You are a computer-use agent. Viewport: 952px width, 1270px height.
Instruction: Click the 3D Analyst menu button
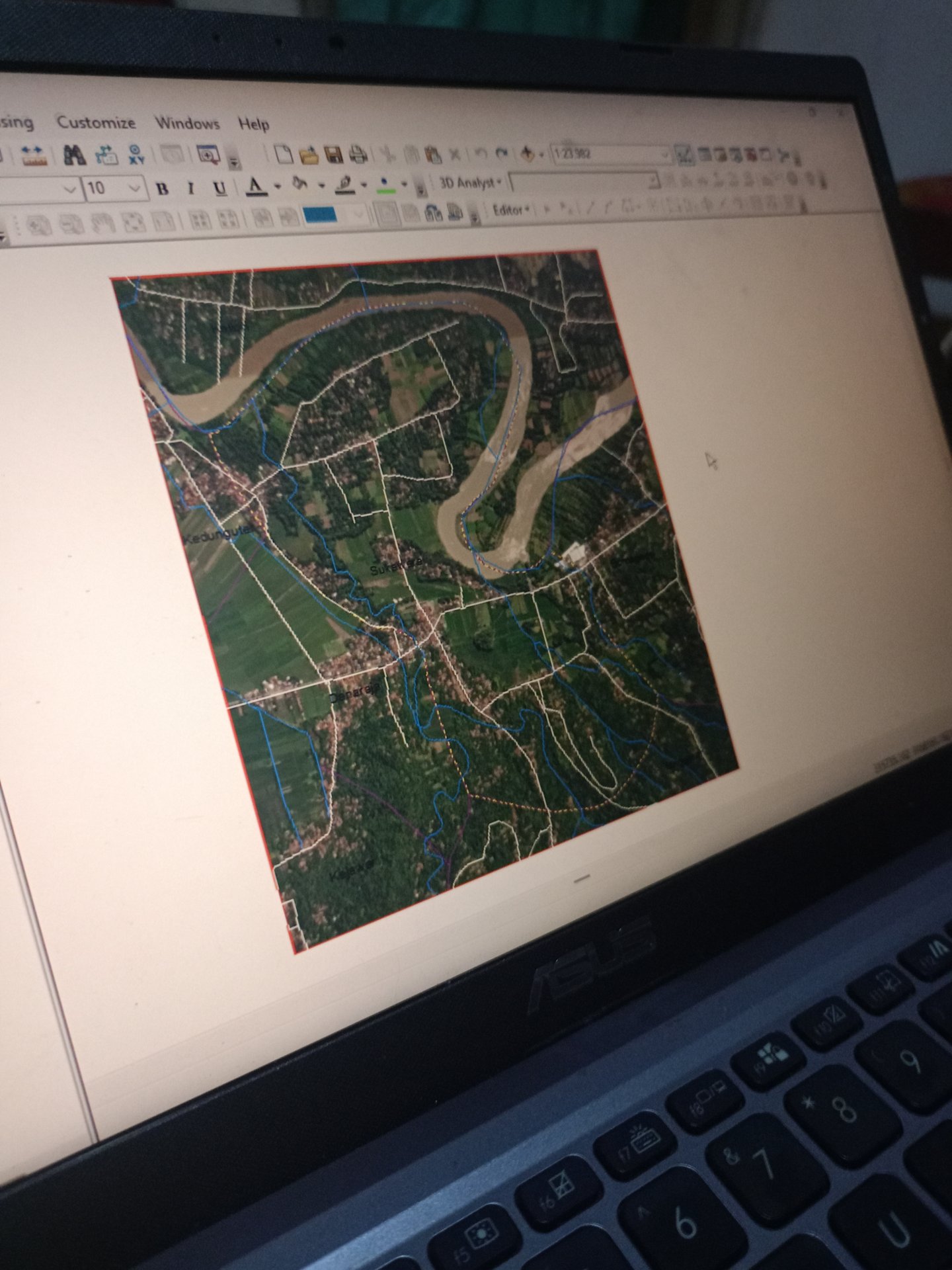click(x=470, y=183)
